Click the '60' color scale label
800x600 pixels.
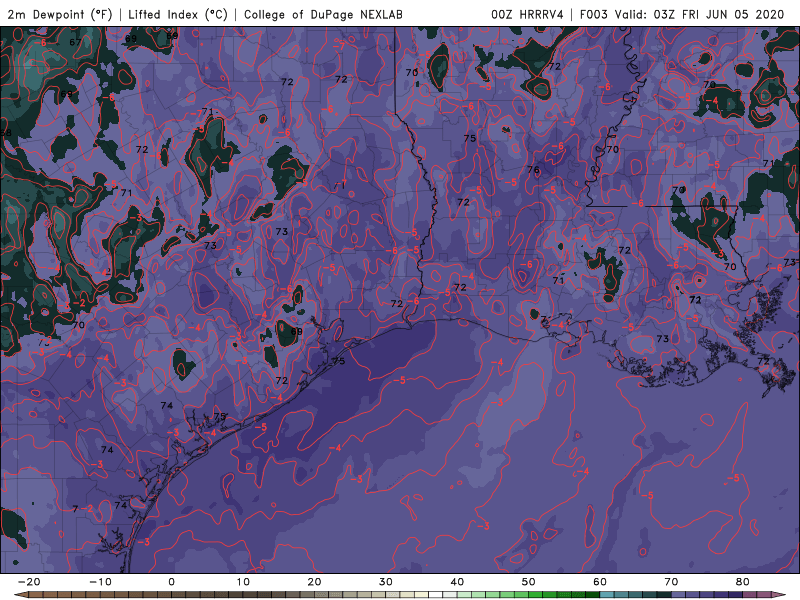(600, 582)
